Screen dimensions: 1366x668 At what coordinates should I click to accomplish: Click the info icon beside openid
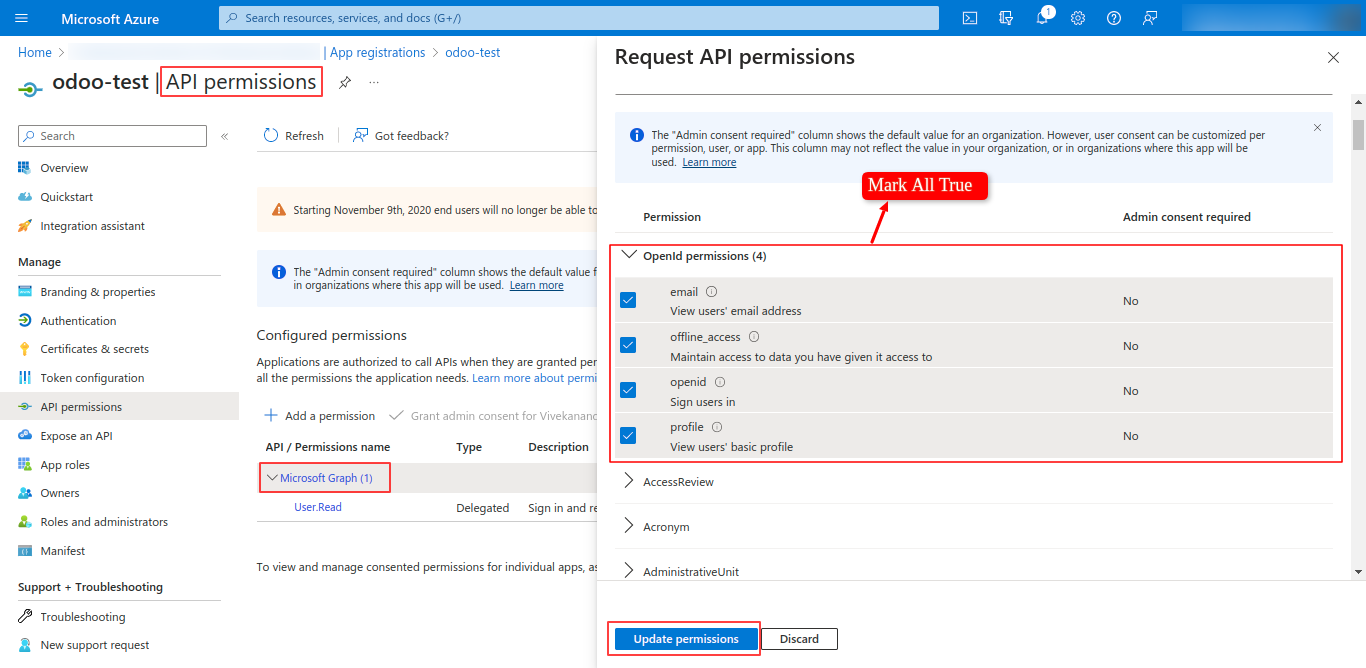coord(720,382)
